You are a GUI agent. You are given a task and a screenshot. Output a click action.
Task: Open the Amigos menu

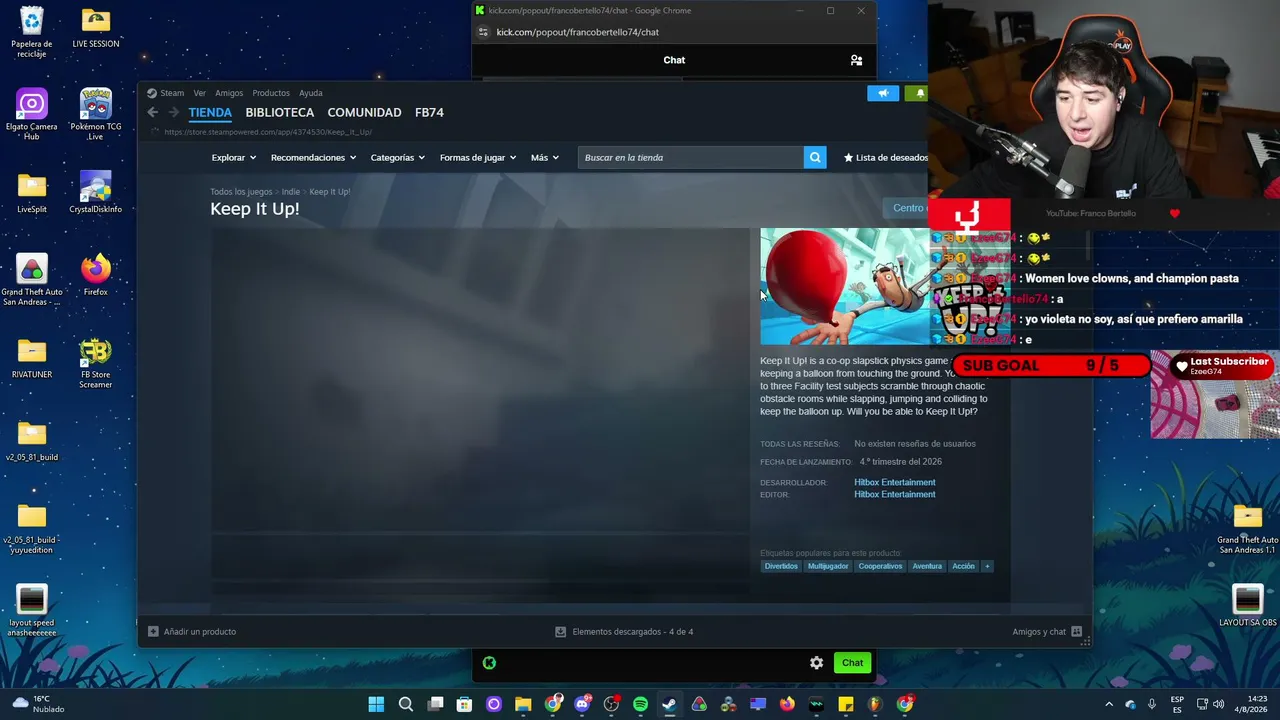[x=229, y=93]
